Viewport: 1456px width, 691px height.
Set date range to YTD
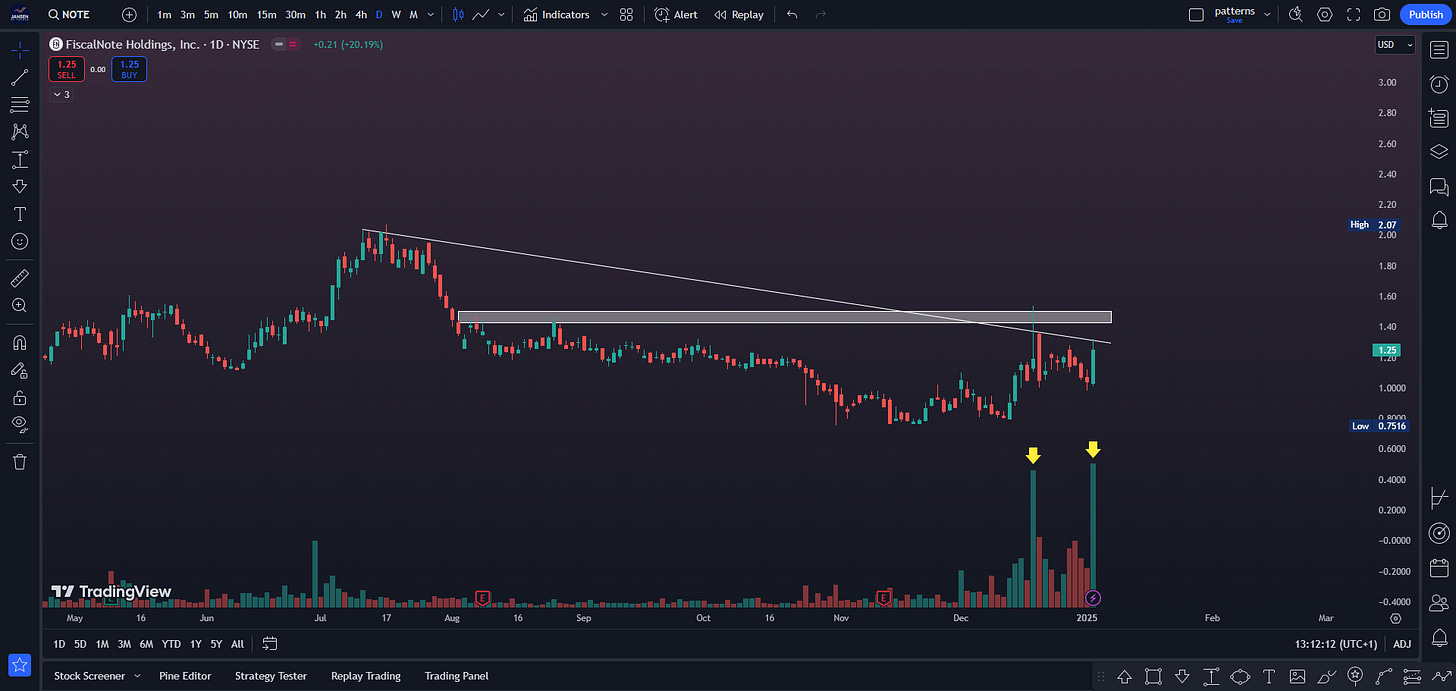171,644
